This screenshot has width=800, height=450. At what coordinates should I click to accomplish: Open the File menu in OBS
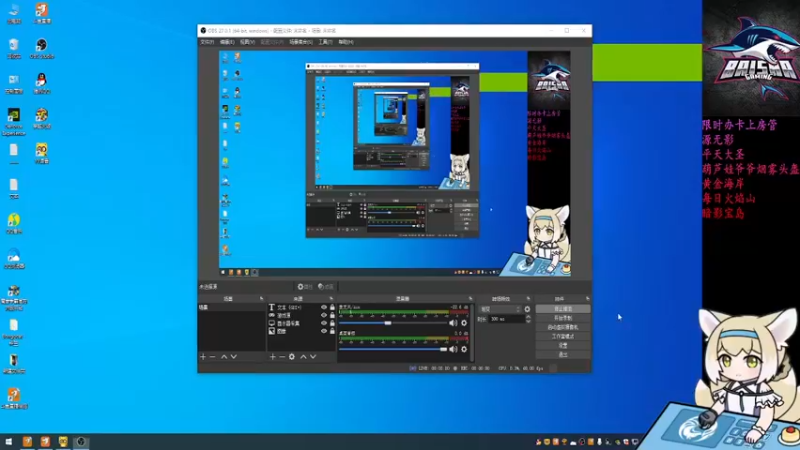tap(207, 42)
